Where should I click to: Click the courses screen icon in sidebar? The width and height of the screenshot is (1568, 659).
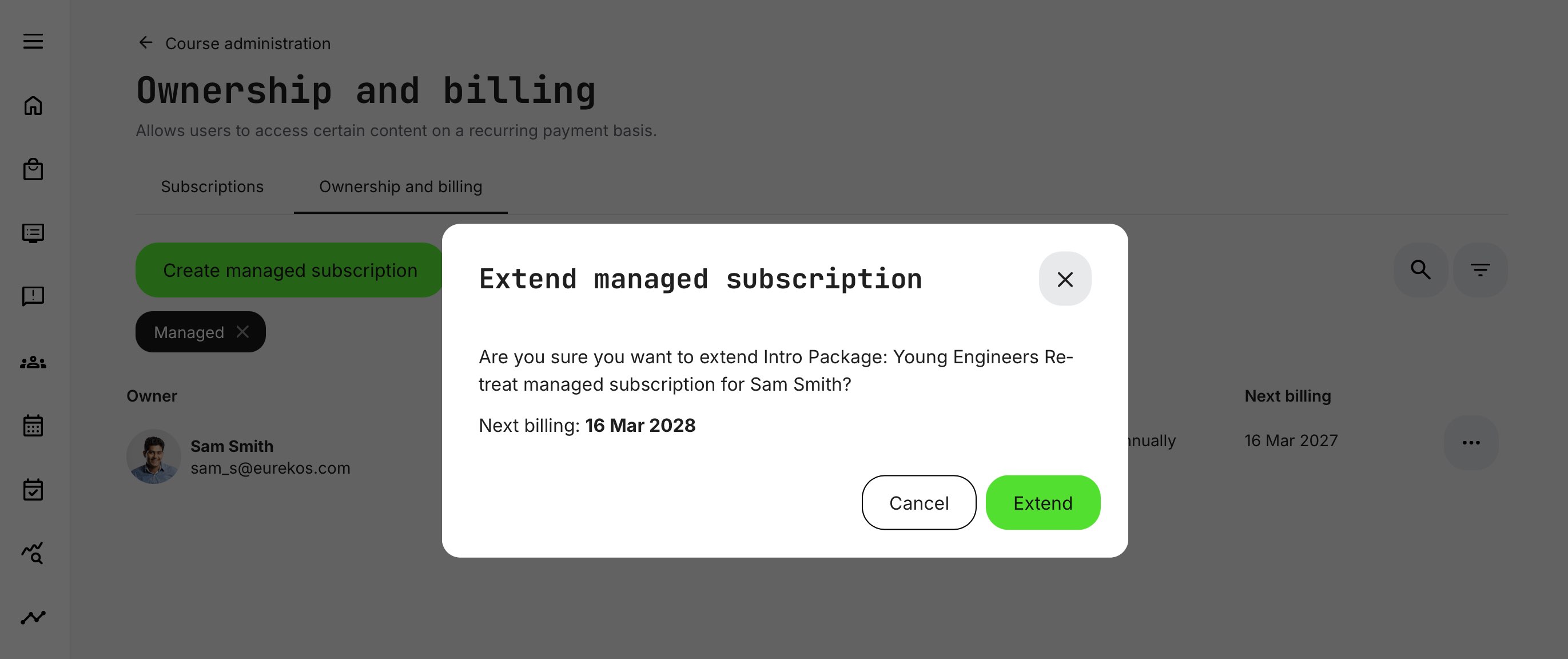[34, 233]
